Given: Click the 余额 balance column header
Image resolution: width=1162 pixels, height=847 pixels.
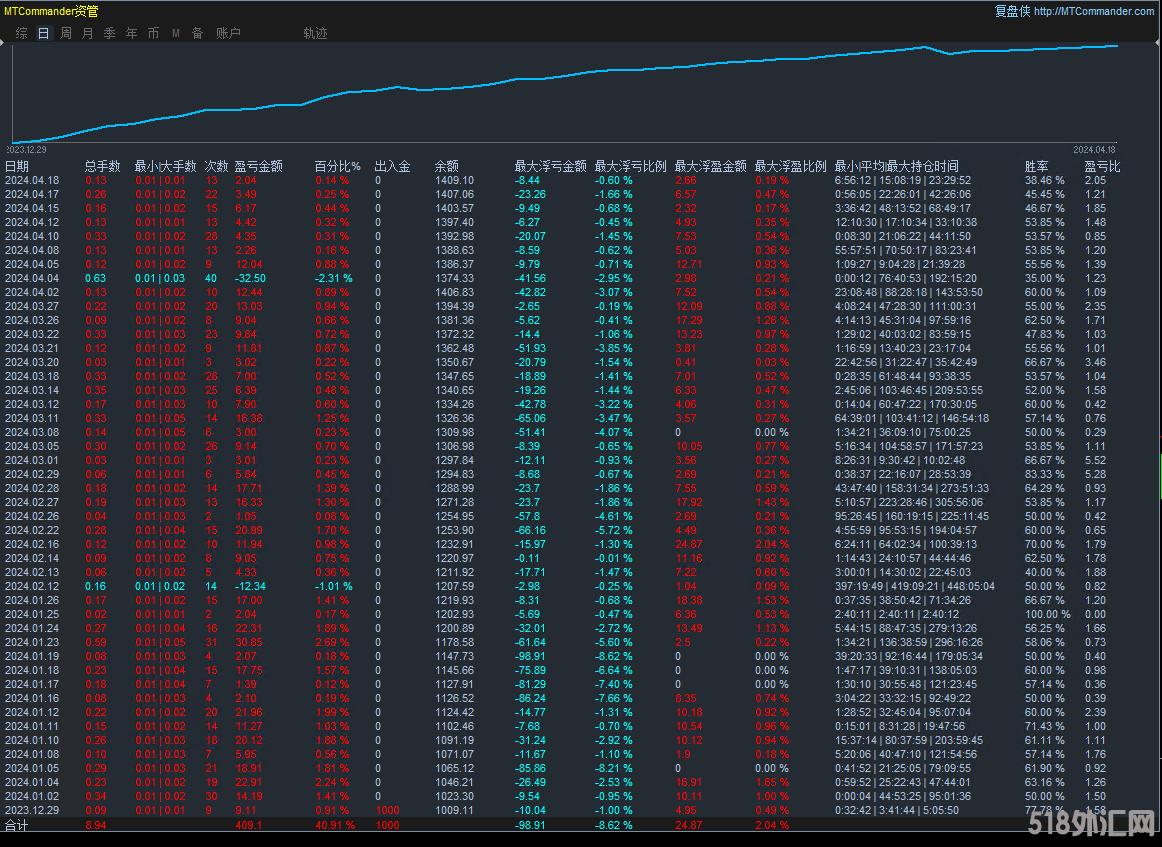Looking at the screenshot, I should coord(446,166).
